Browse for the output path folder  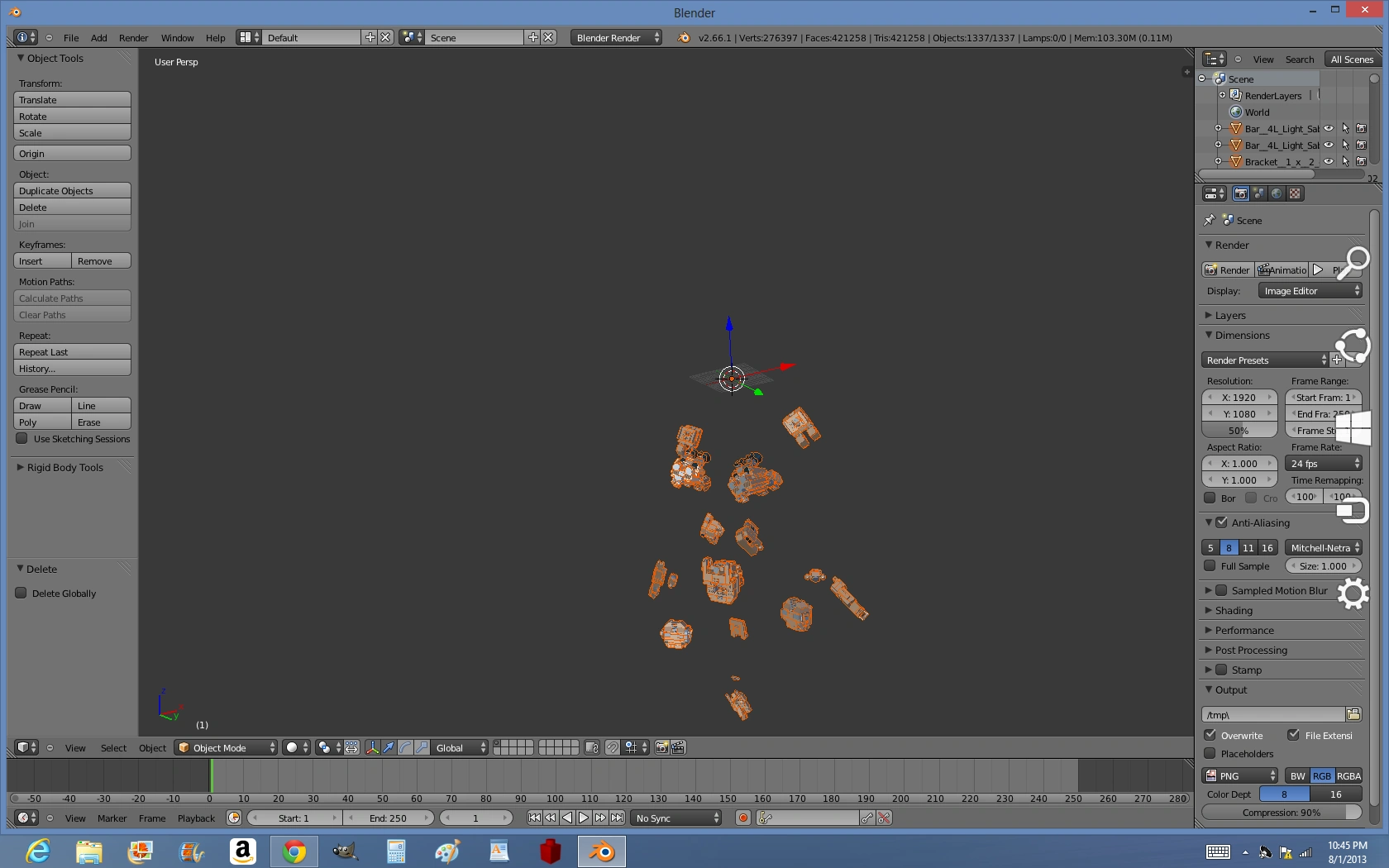pyautogui.click(x=1353, y=714)
